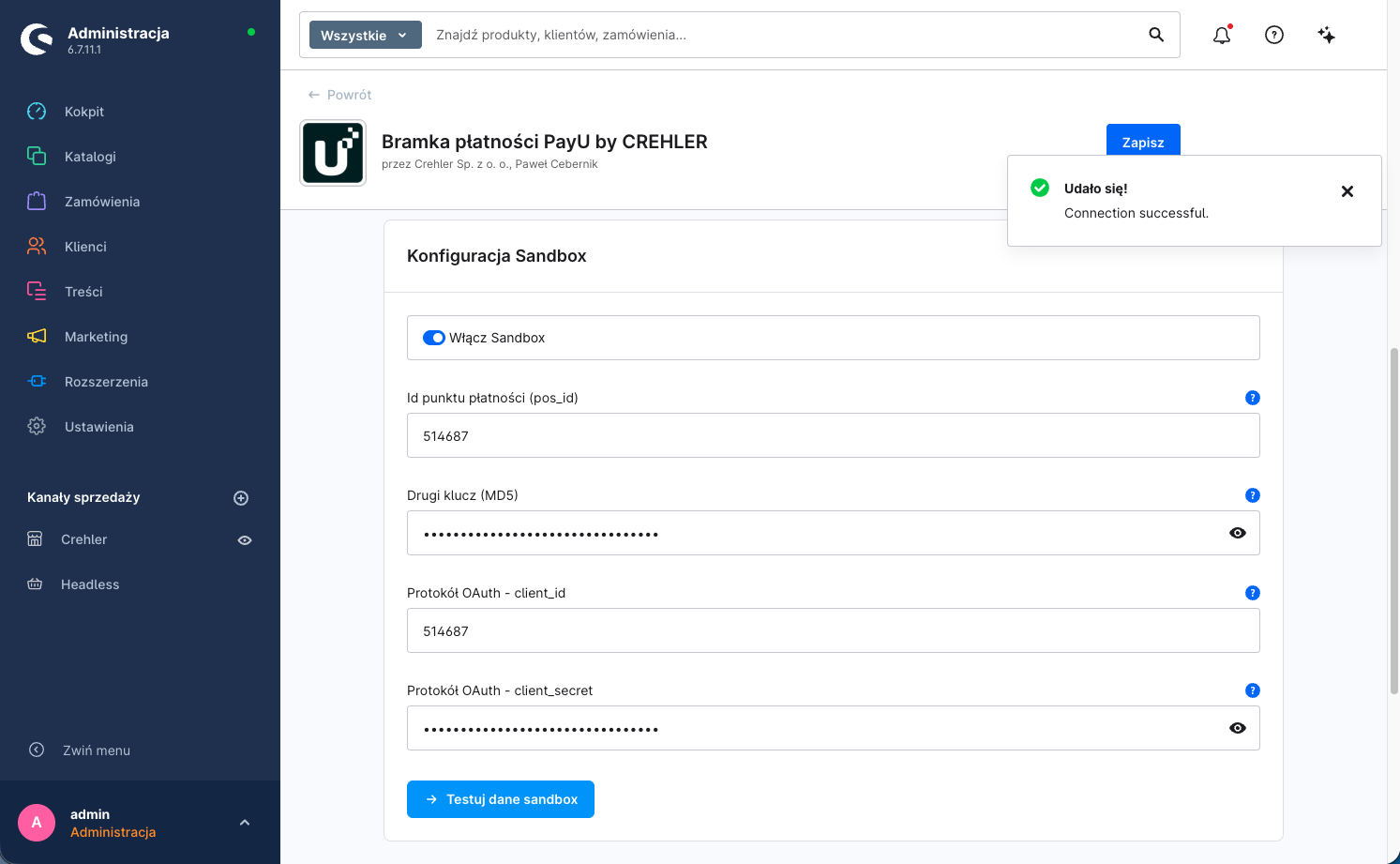Click the Ustawienia gear icon
1400x864 pixels.
pyautogui.click(x=37, y=426)
